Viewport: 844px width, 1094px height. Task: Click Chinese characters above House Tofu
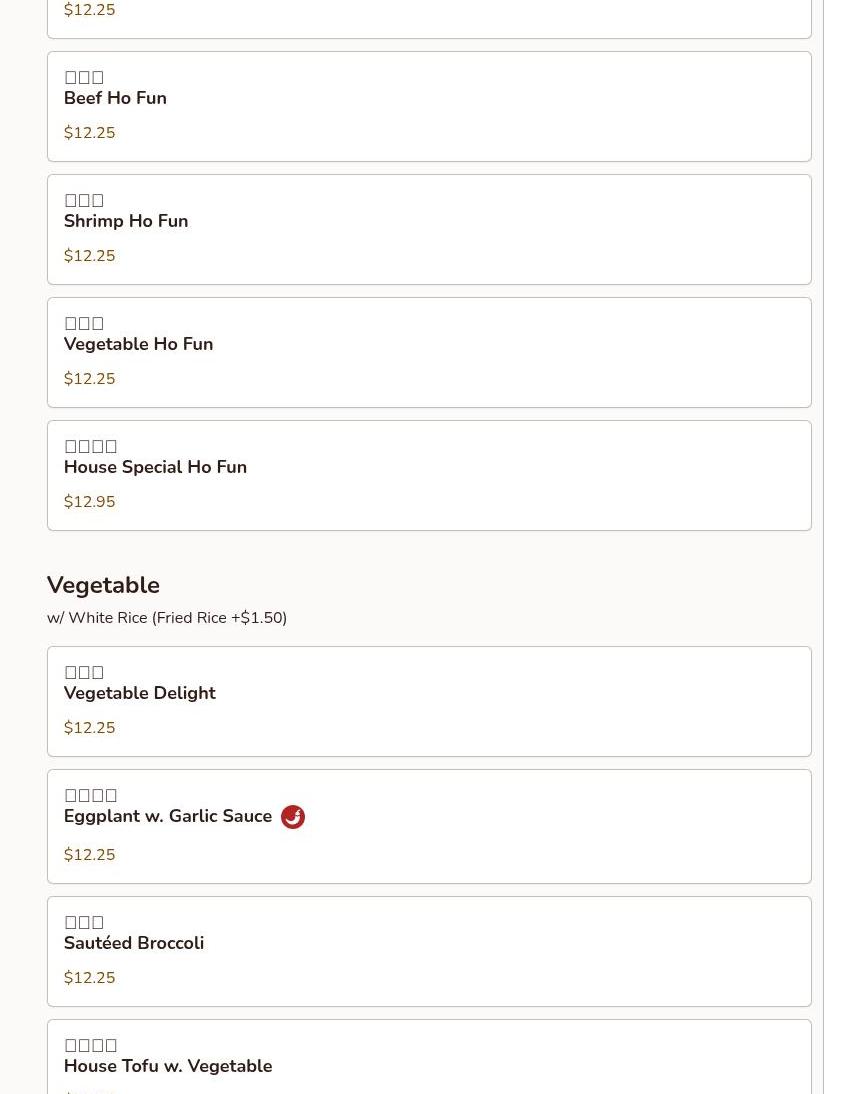click(91, 1045)
